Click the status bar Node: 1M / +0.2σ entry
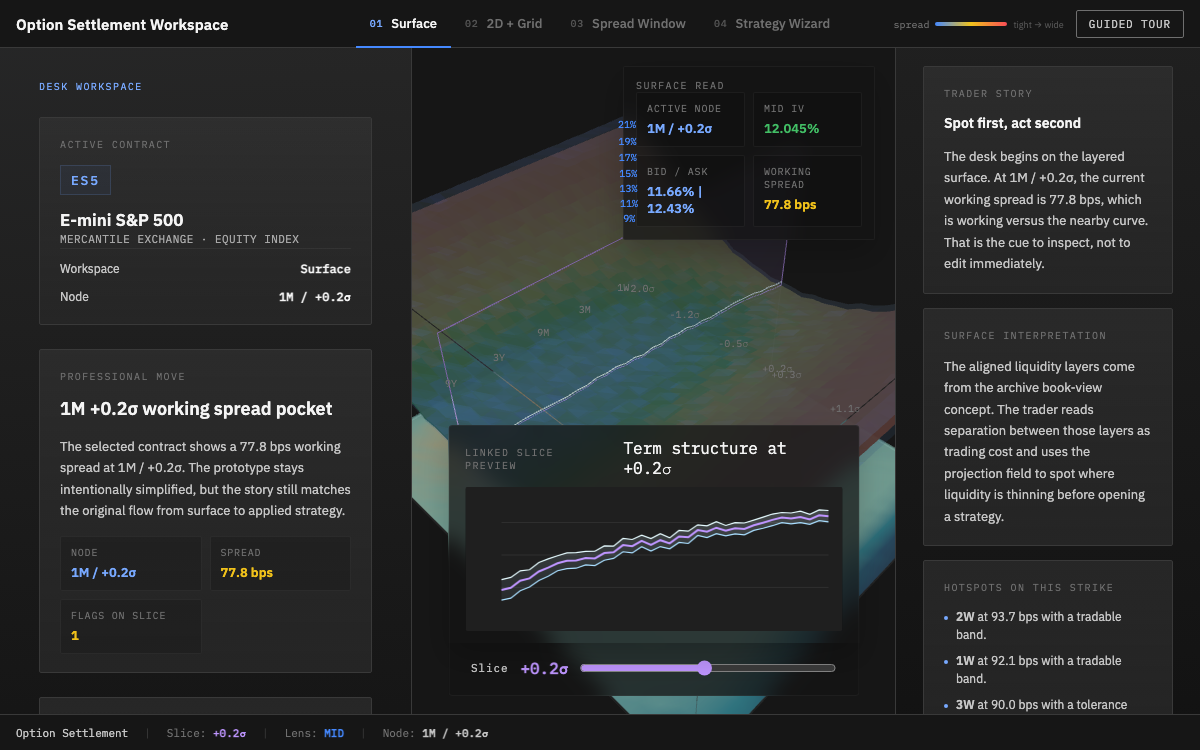1200x750 pixels. pyautogui.click(x=435, y=733)
